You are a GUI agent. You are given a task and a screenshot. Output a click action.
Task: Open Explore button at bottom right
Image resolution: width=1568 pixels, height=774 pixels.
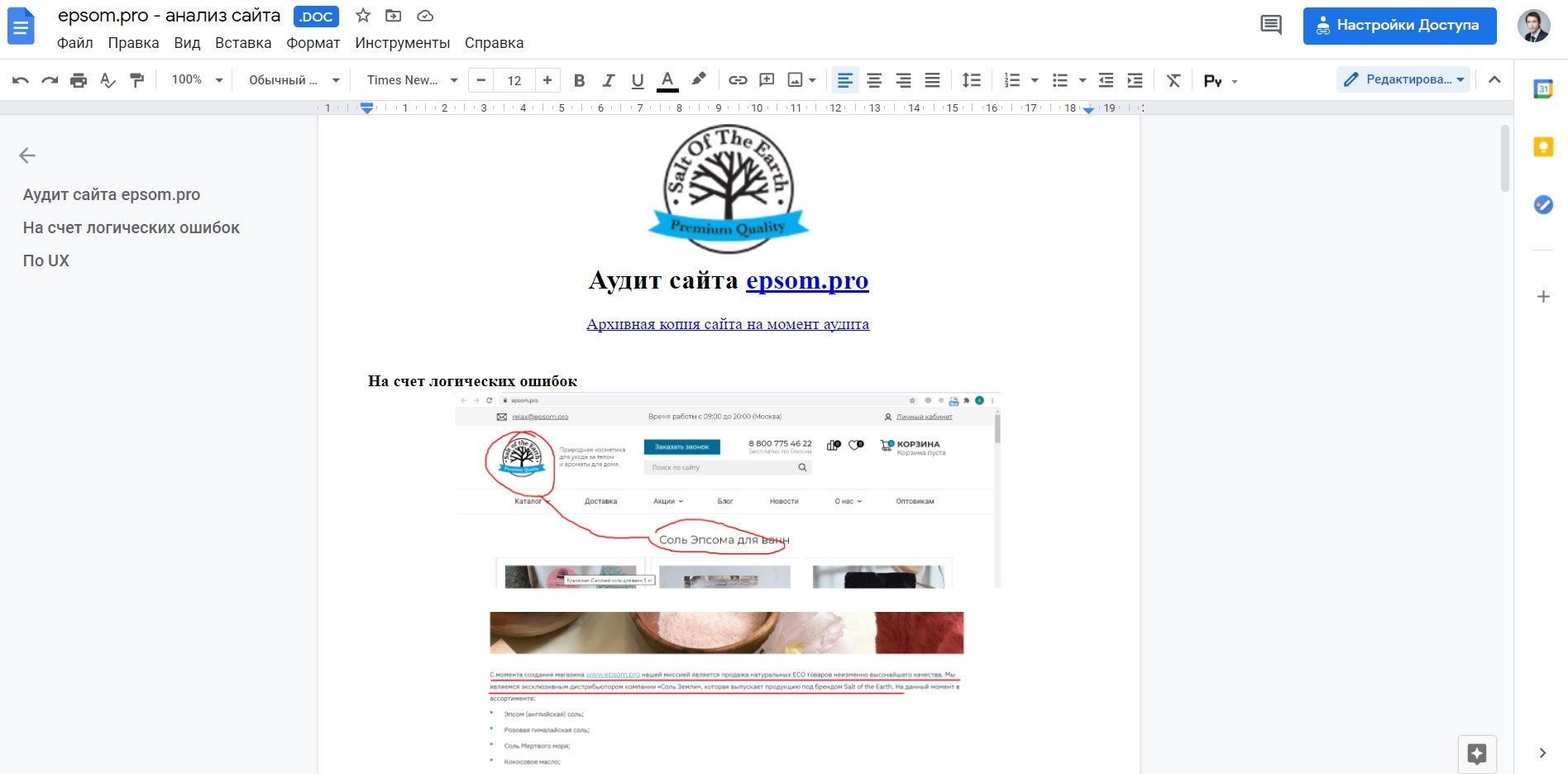click(x=1477, y=753)
